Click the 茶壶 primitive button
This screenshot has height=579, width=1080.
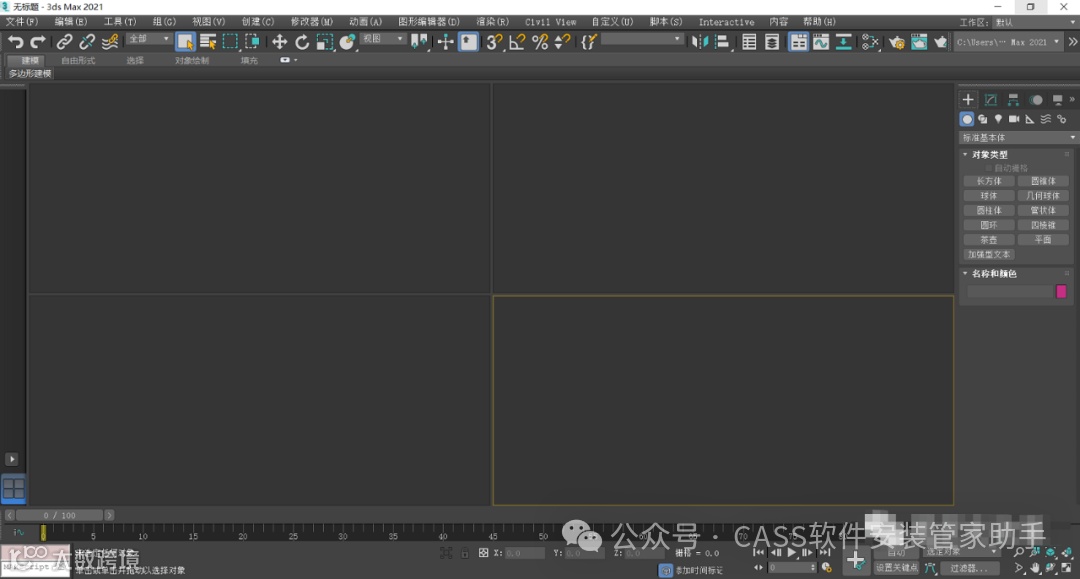coord(988,240)
